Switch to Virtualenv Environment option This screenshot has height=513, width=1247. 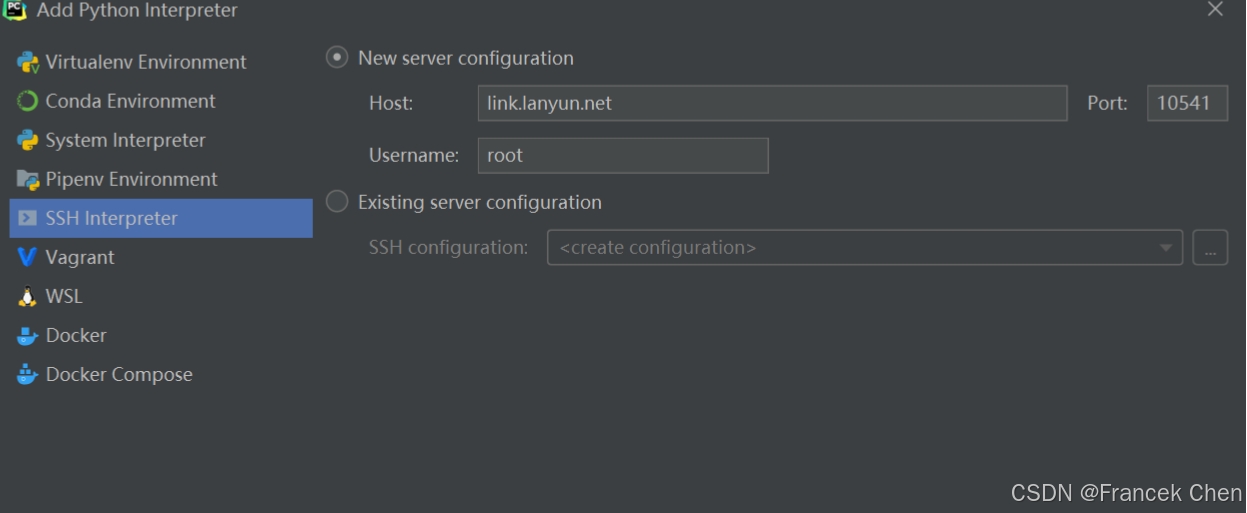(161, 62)
